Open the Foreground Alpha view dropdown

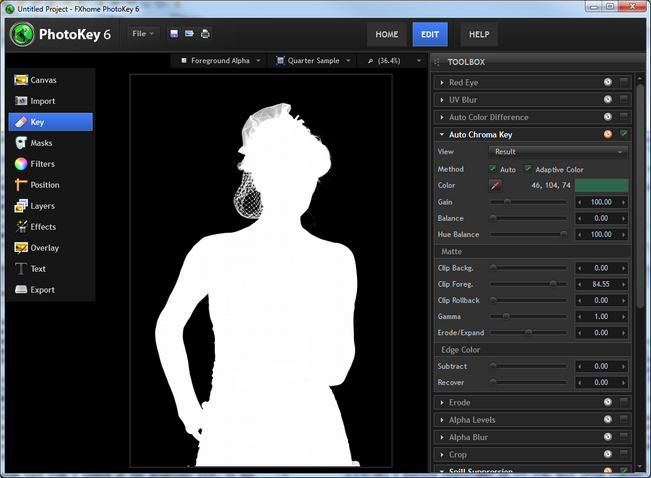221,61
